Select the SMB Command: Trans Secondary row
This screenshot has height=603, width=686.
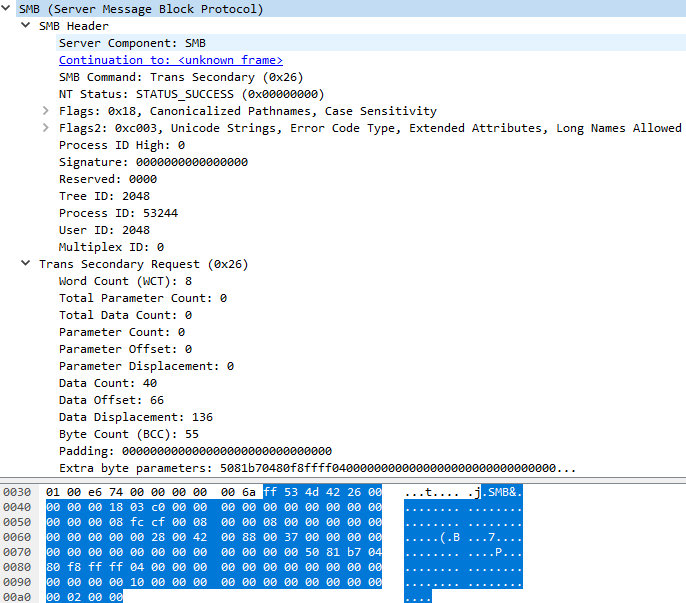(180, 77)
